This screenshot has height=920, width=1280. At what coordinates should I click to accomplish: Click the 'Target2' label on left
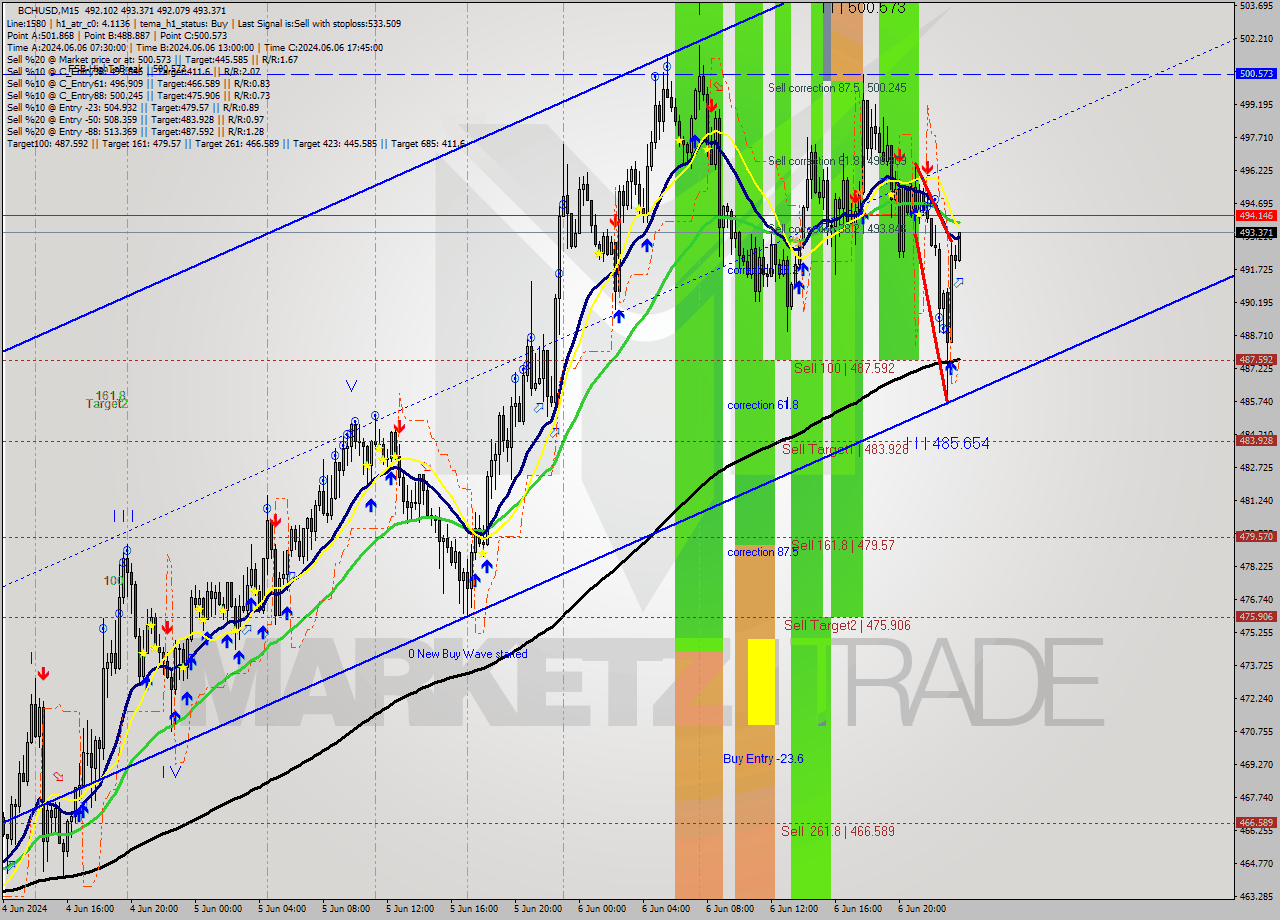tap(107, 404)
